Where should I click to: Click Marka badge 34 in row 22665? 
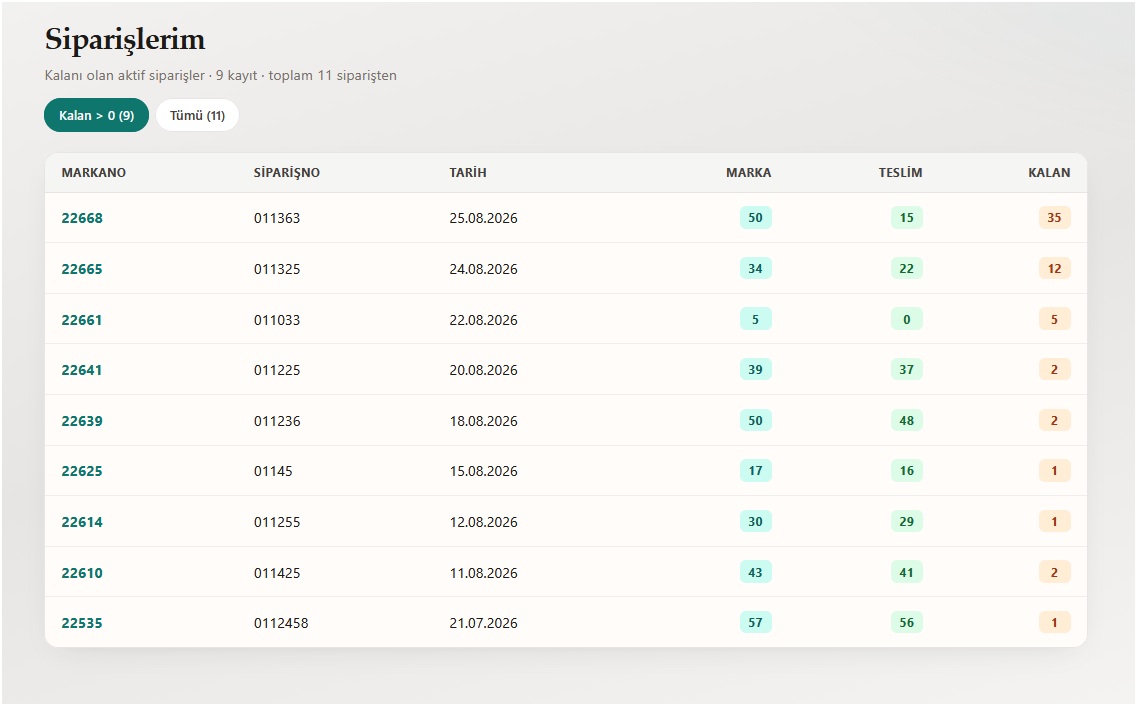[756, 268]
